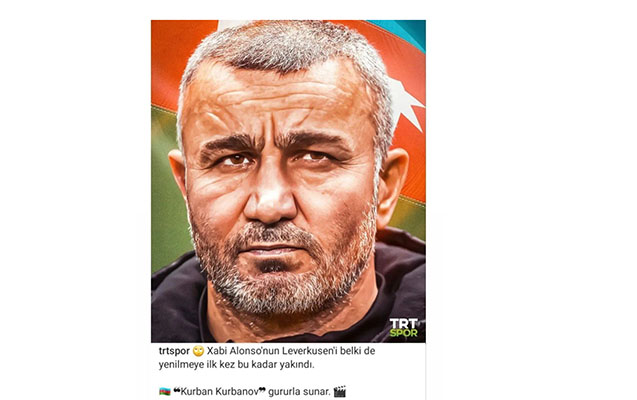The height and width of the screenshot is (400, 637).
Task: Click the closing quotation mark after Kurbanov
Action: coord(262,391)
